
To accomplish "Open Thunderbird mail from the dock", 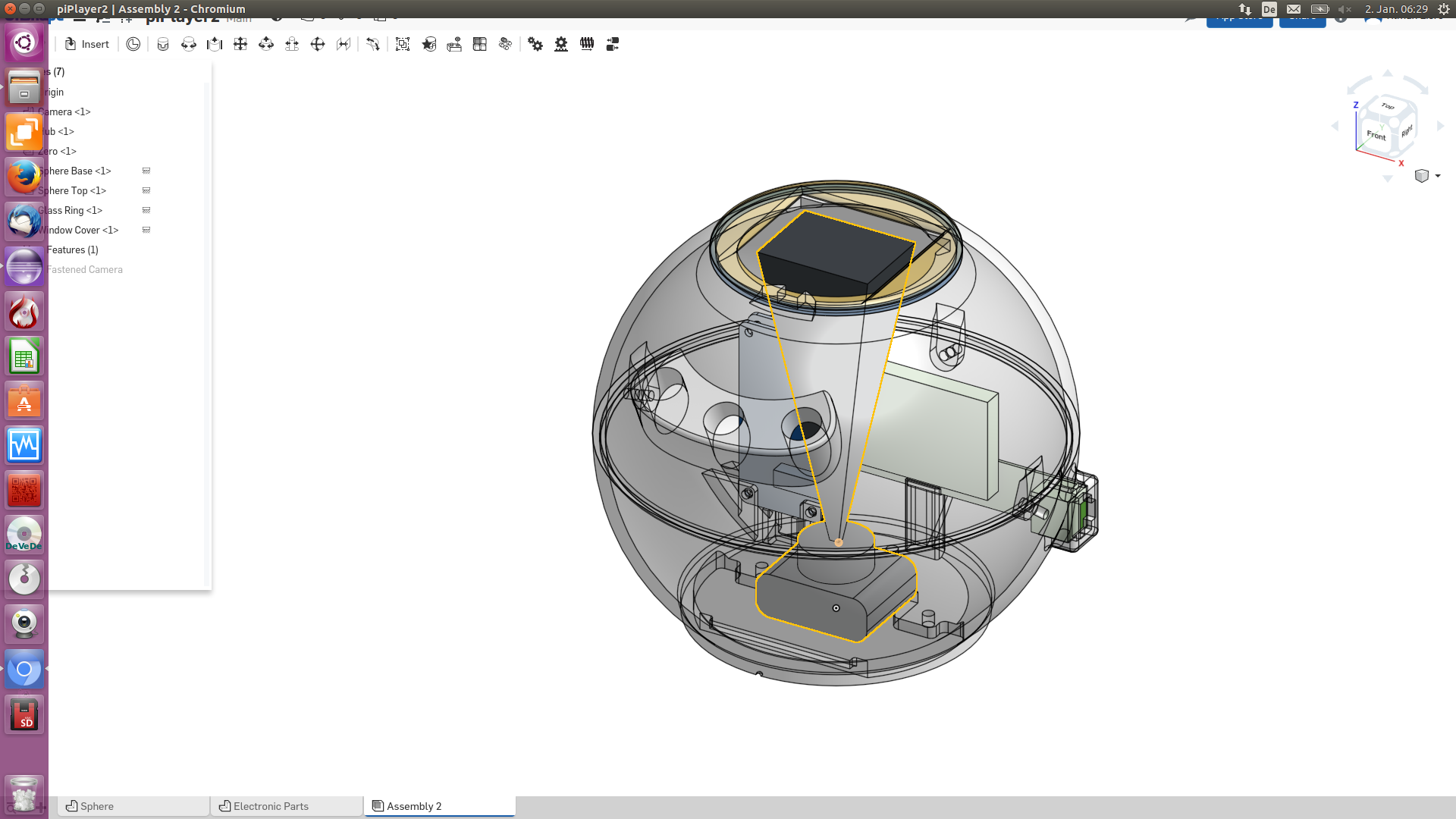I will click(24, 221).
